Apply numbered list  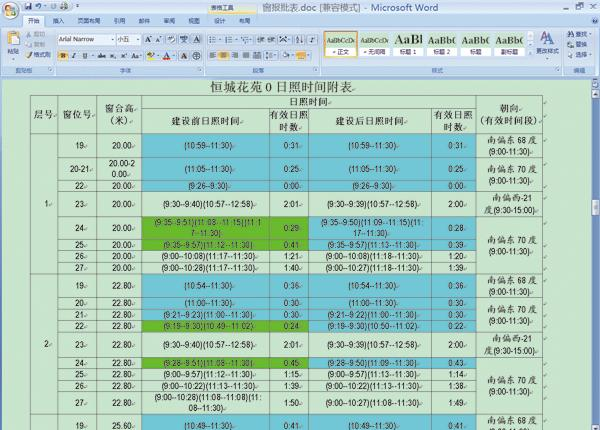click(230, 39)
